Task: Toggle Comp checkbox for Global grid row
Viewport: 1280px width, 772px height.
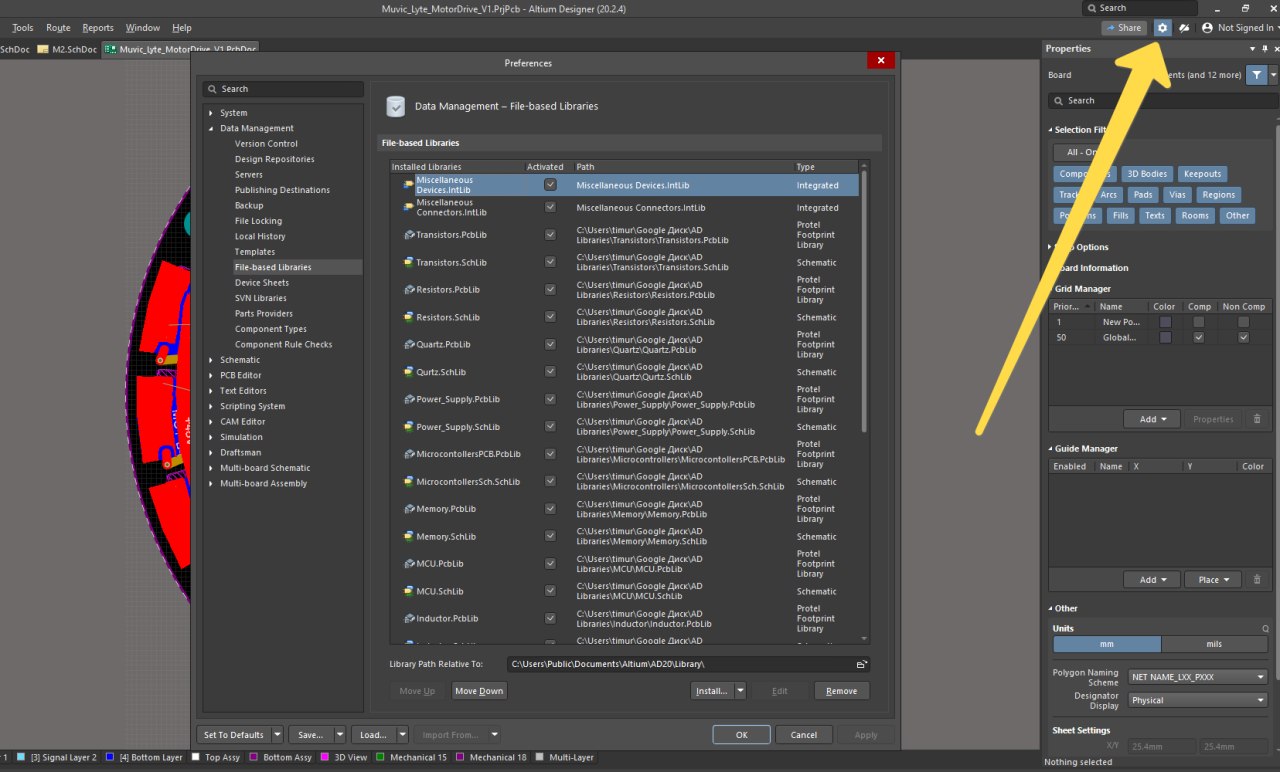Action: [x=1198, y=338]
